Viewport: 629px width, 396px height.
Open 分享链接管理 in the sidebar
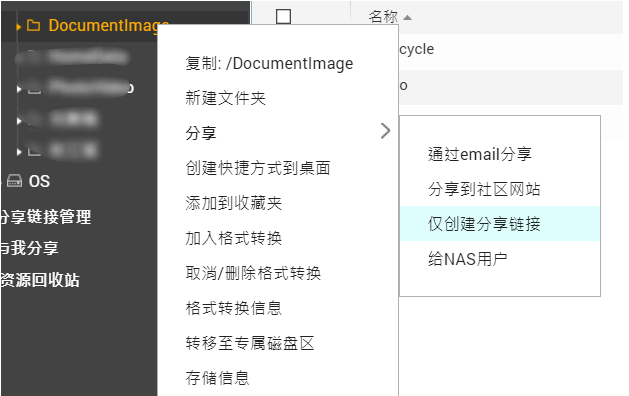[x=46, y=217]
